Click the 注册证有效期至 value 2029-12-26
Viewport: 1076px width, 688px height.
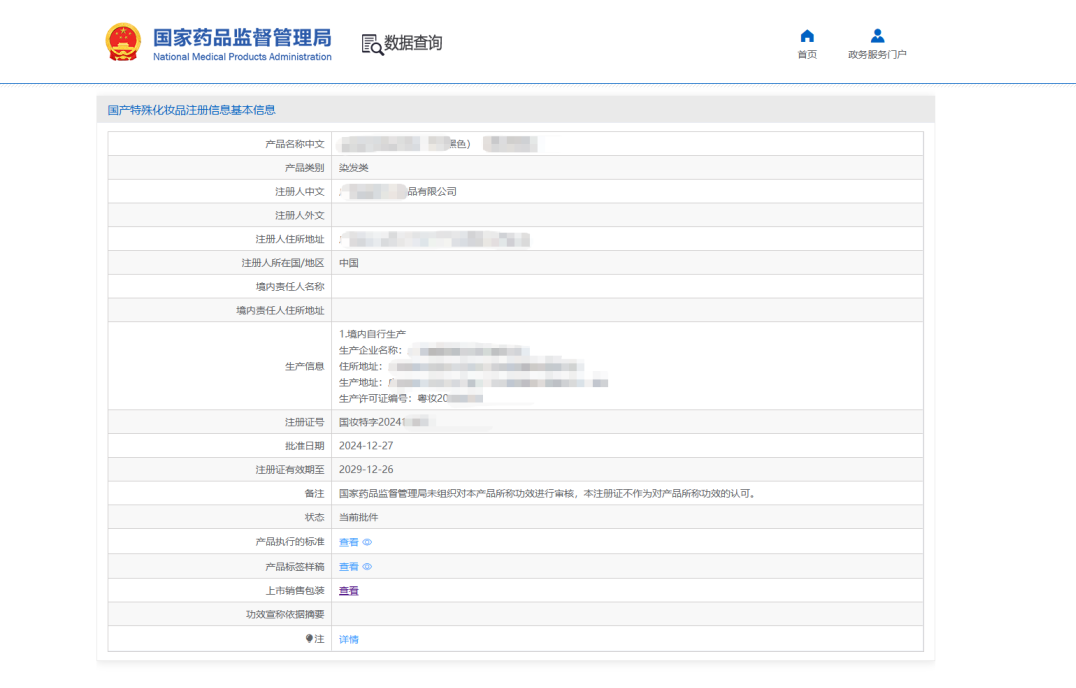[x=365, y=470]
